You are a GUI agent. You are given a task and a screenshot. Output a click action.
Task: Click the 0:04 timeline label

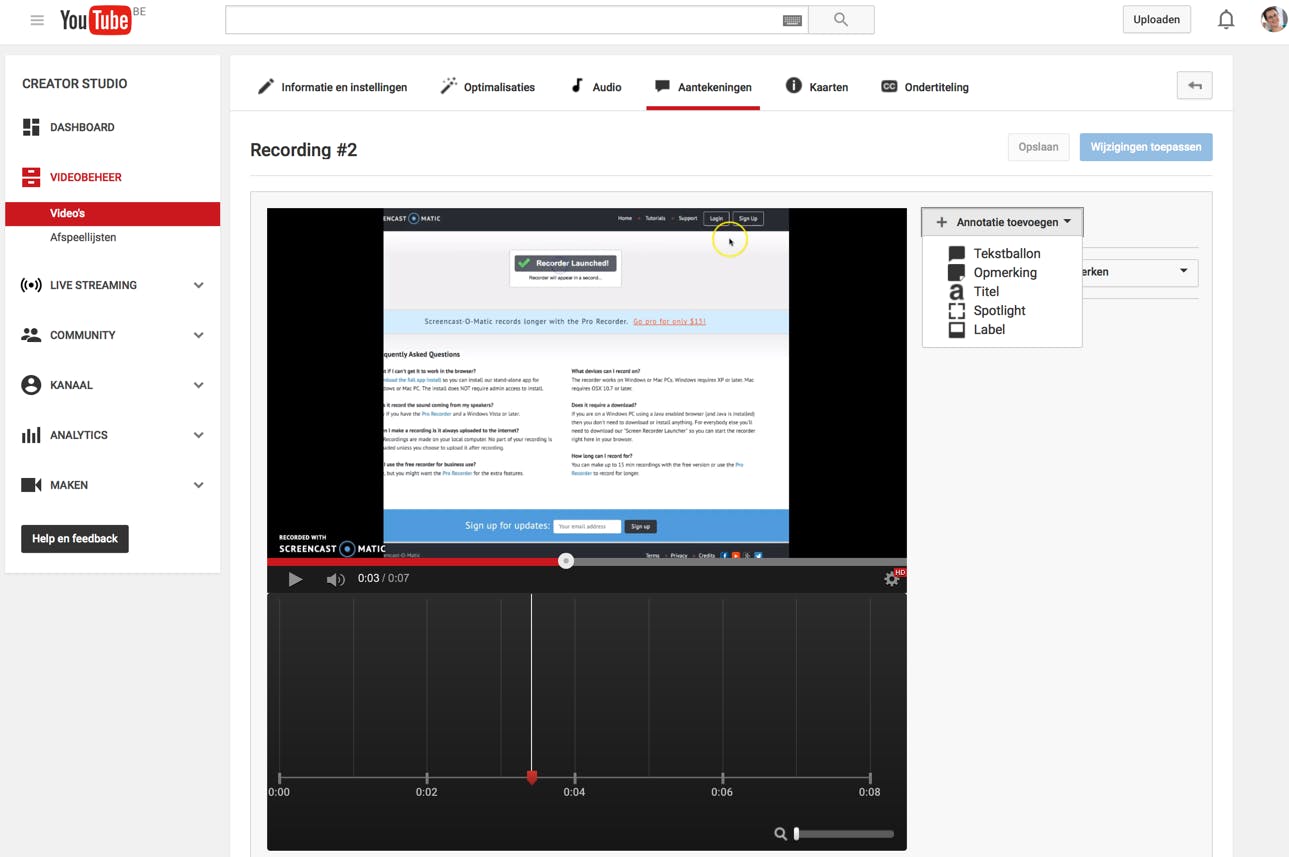(574, 792)
